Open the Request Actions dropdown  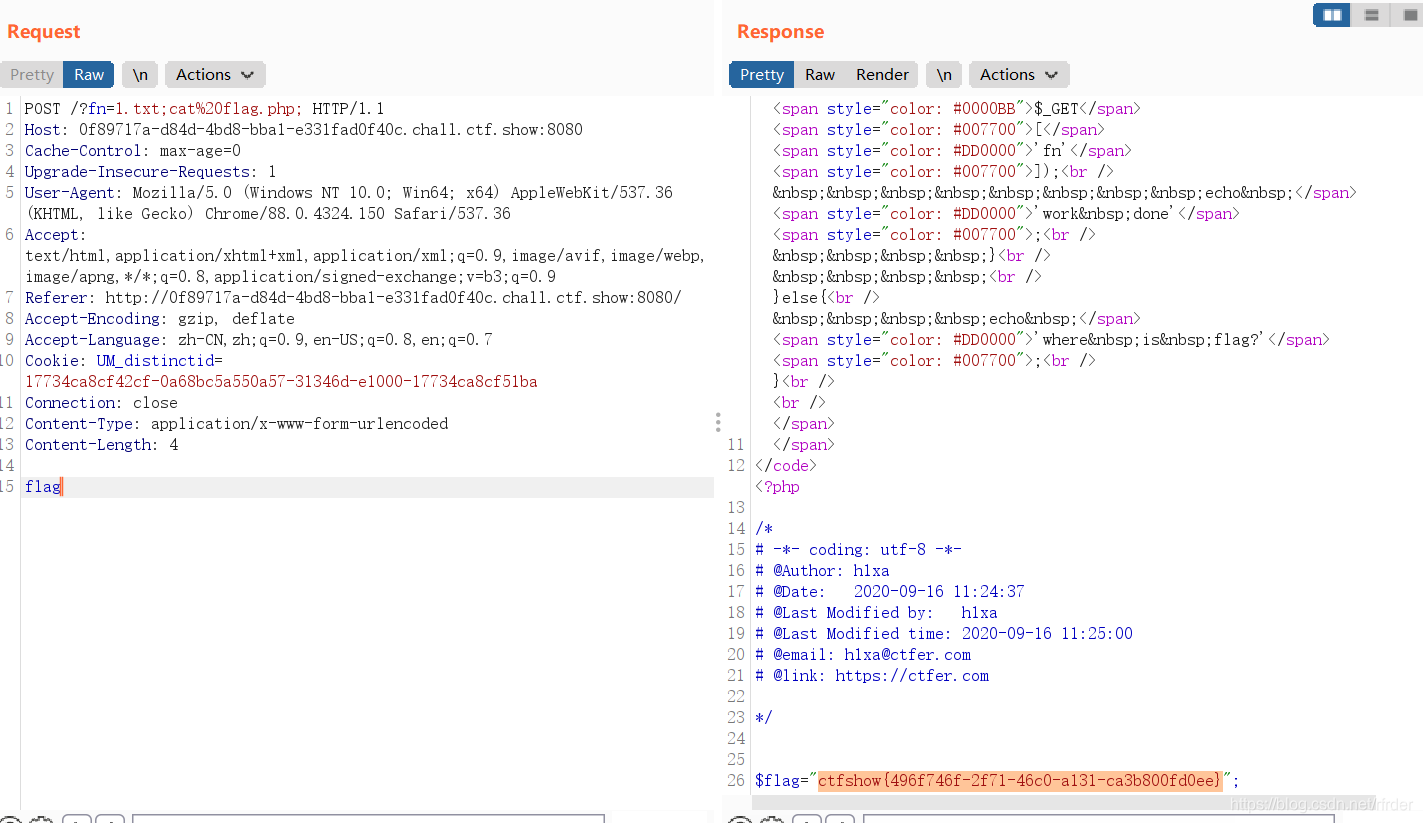pyautogui.click(x=215, y=75)
